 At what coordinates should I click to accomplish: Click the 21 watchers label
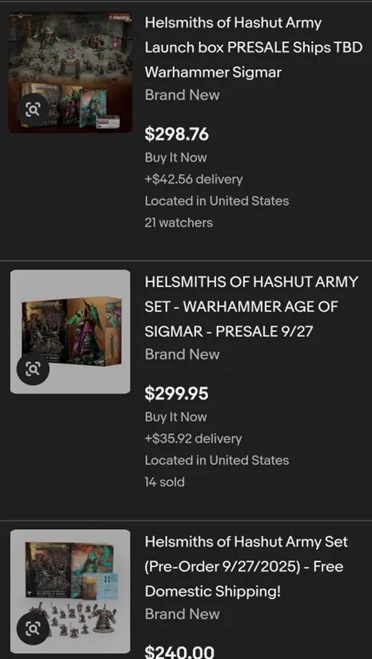click(179, 223)
